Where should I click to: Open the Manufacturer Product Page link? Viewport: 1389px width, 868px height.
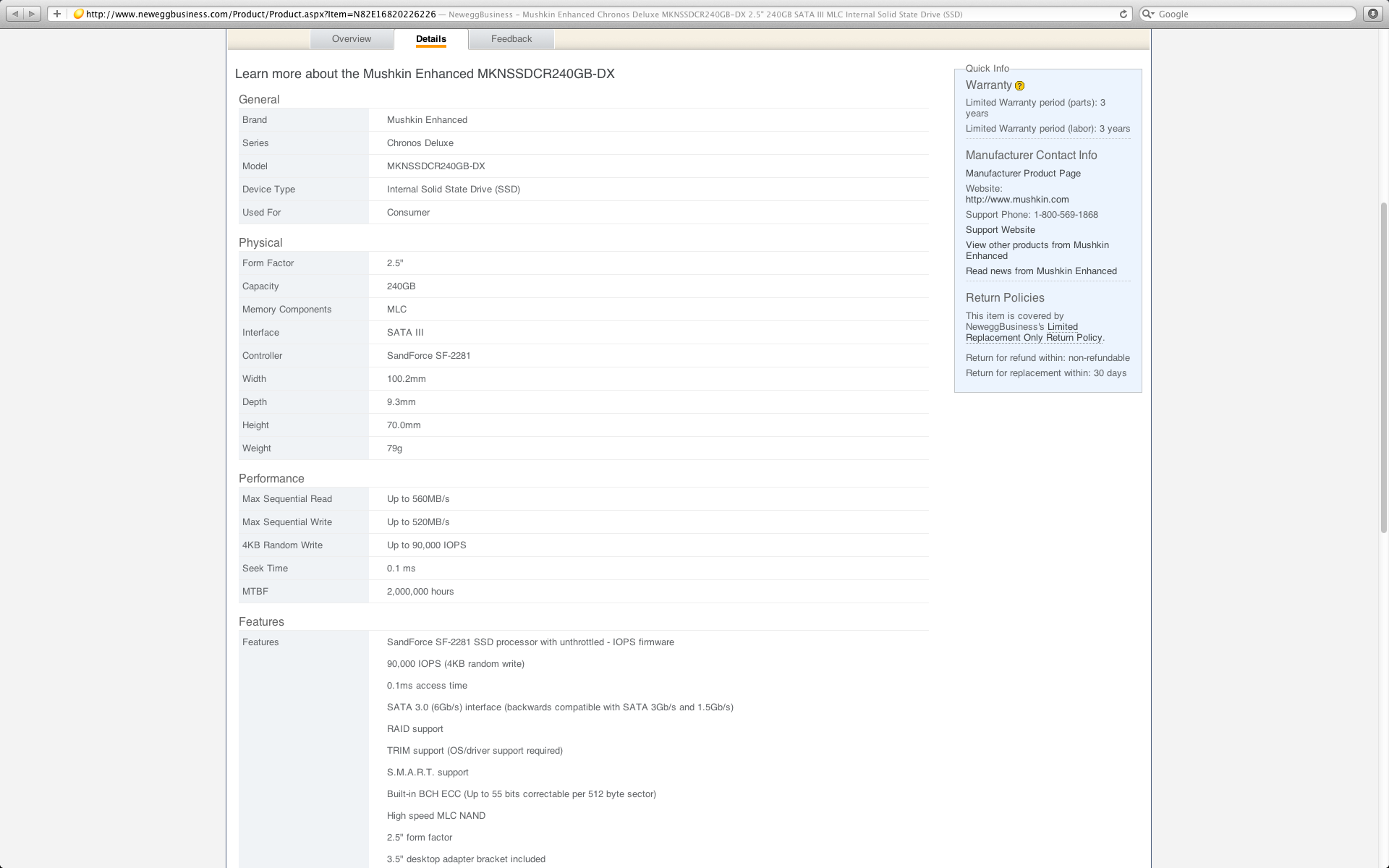coord(1023,174)
